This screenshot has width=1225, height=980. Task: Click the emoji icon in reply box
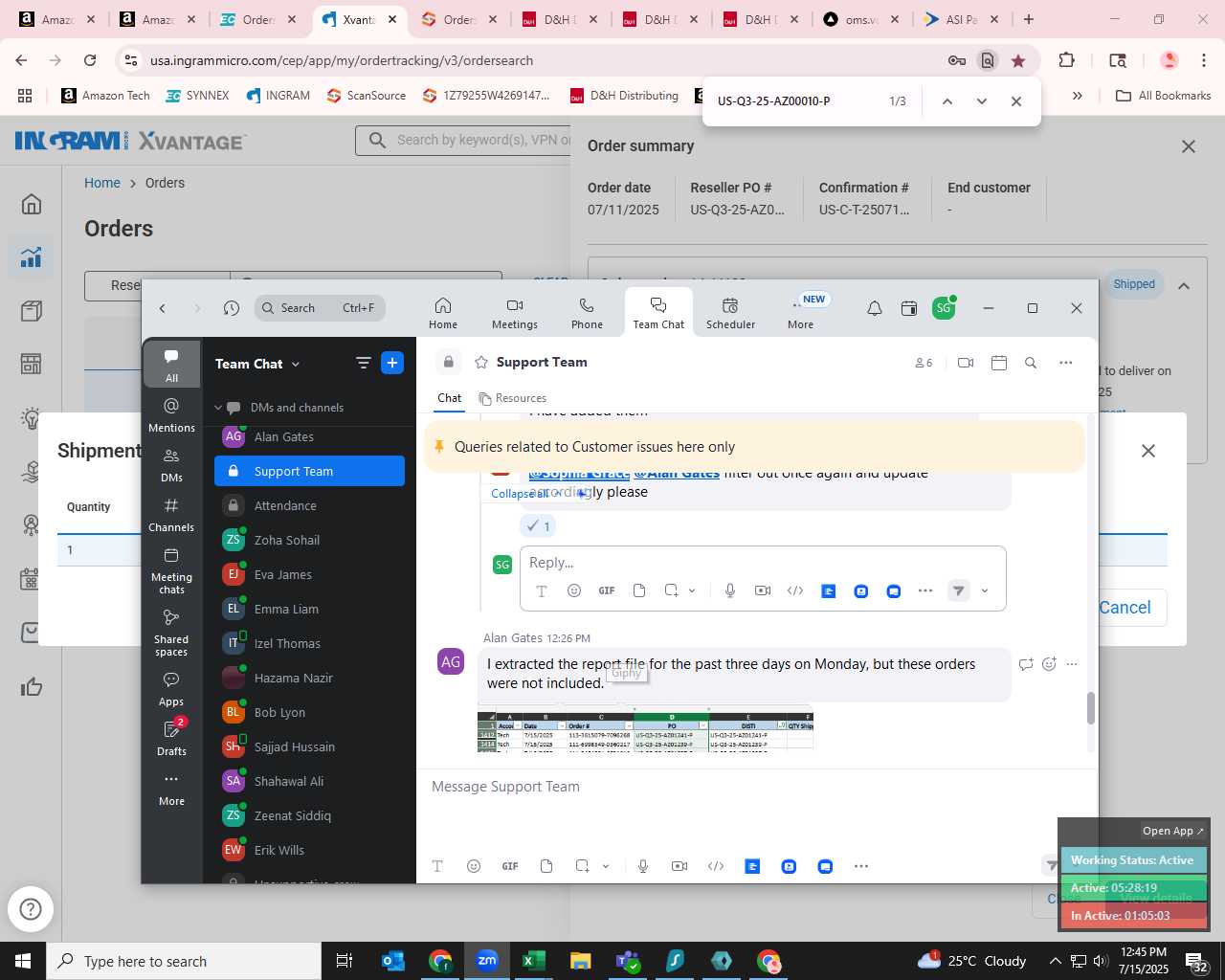[x=574, y=590]
